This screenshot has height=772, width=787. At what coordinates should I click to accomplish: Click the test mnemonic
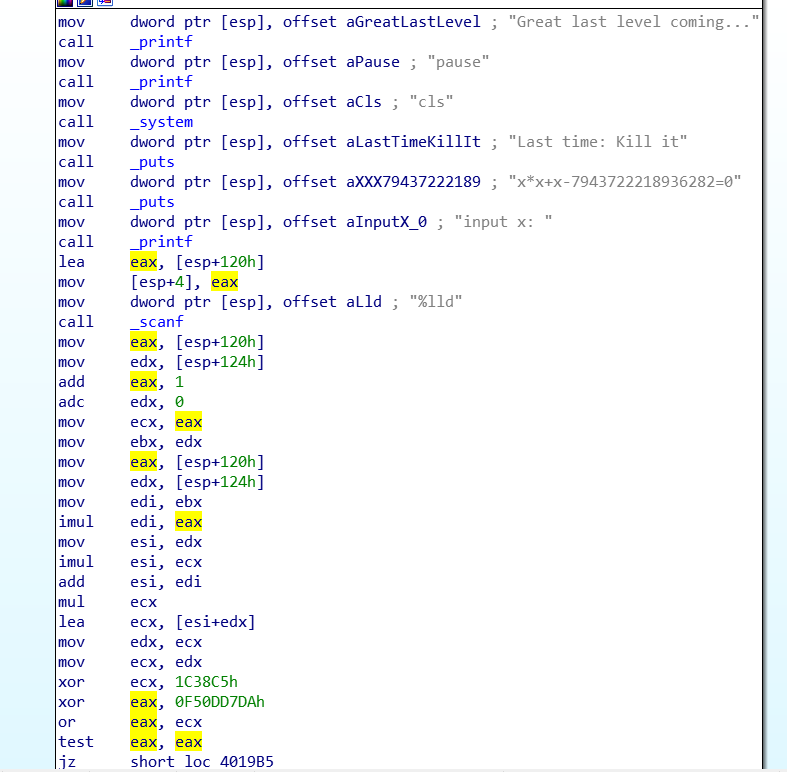tap(76, 742)
